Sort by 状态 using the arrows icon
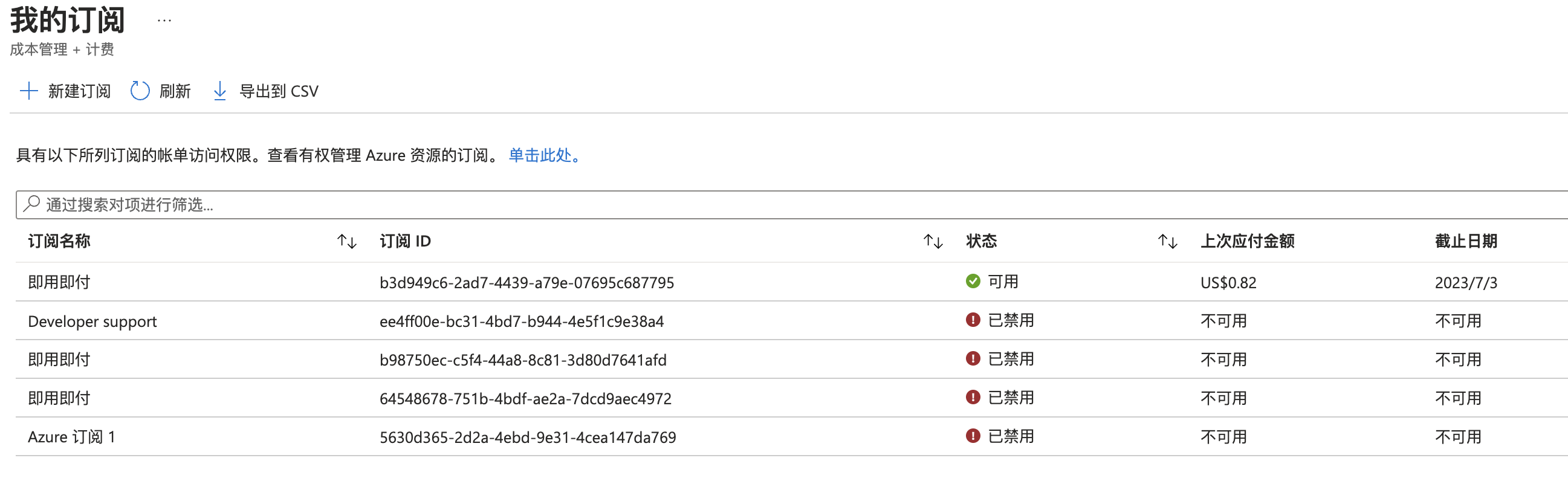The height and width of the screenshot is (481, 1568). (1167, 242)
